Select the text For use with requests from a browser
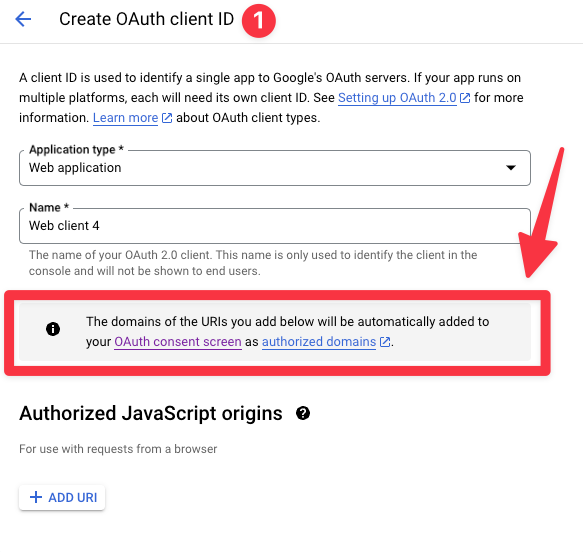The height and width of the screenshot is (552, 583). tap(118, 449)
